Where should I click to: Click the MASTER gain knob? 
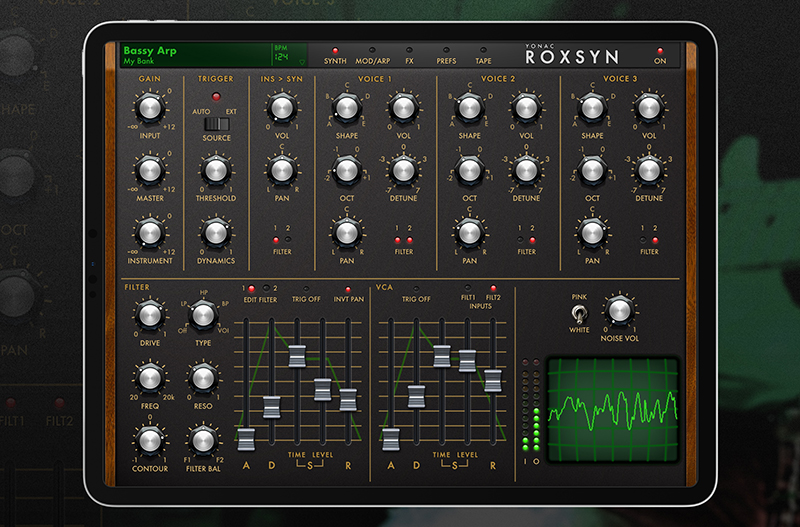(x=150, y=171)
